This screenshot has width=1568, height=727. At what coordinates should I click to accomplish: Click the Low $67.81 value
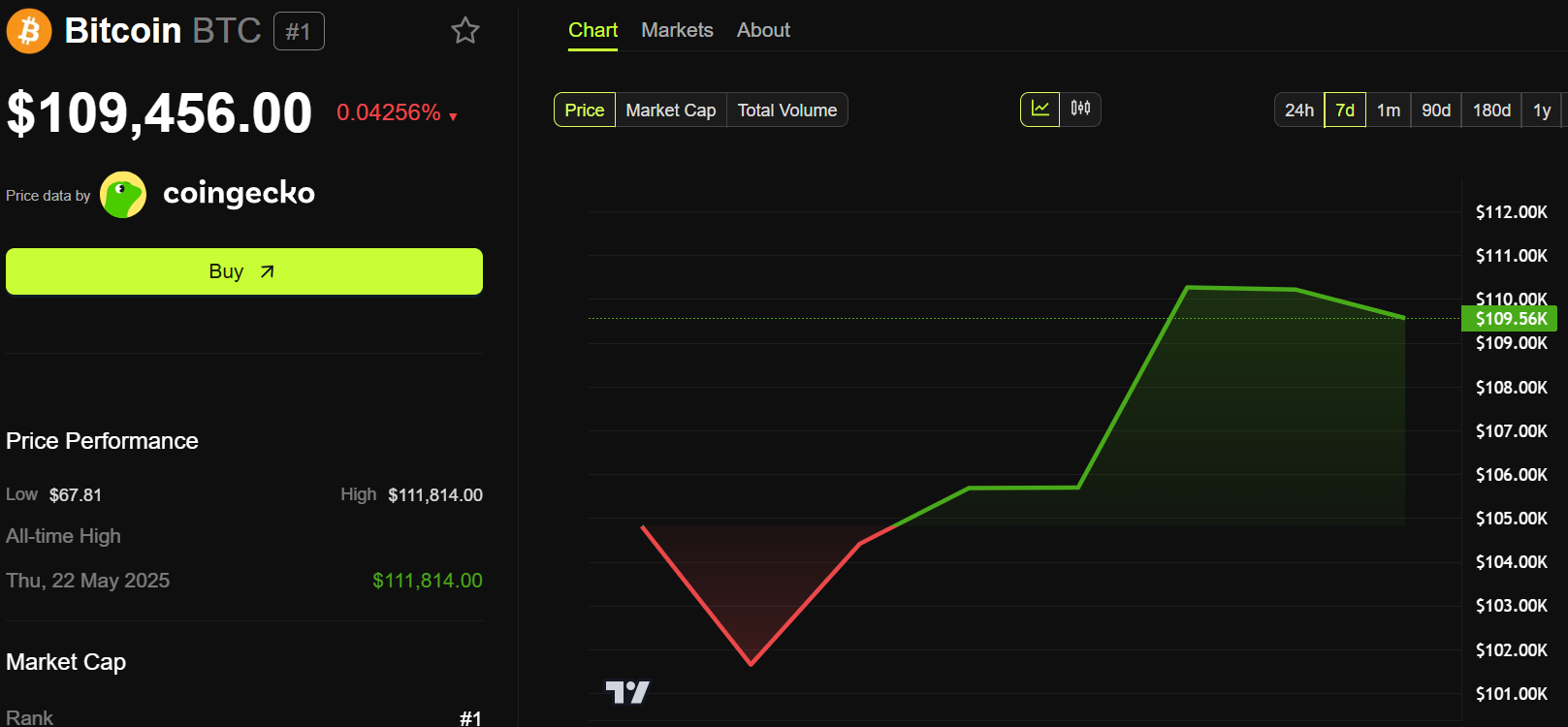pyautogui.click(x=76, y=494)
